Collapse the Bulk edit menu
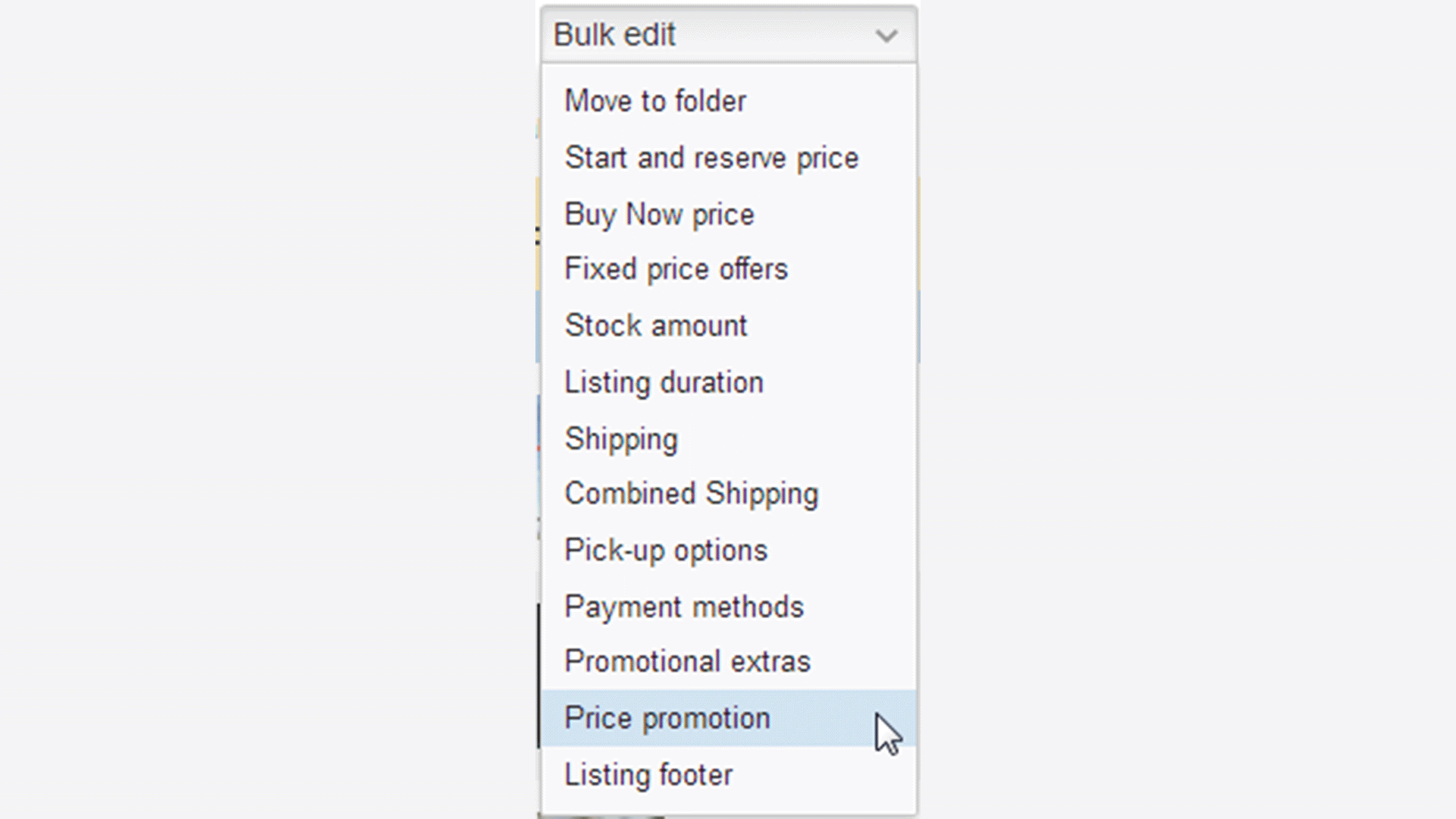Screen dimensions: 1456x819 click(x=728, y=34)
